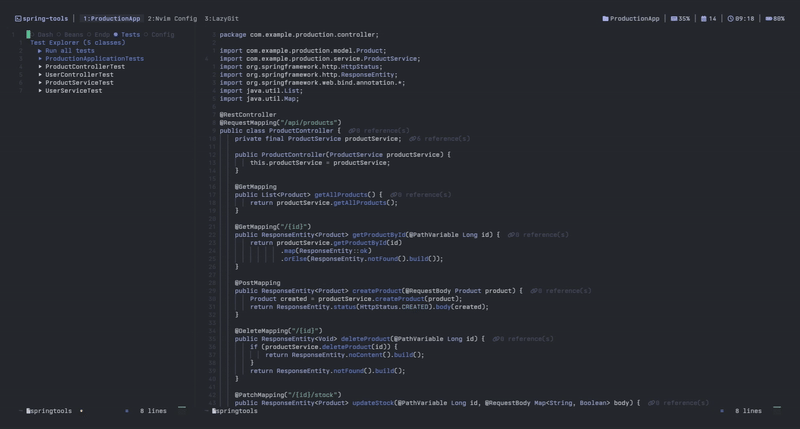Viewport: 800px width, 429px height.
Task: Click reference lens icon after getProductById method
Action: point(511,235)
